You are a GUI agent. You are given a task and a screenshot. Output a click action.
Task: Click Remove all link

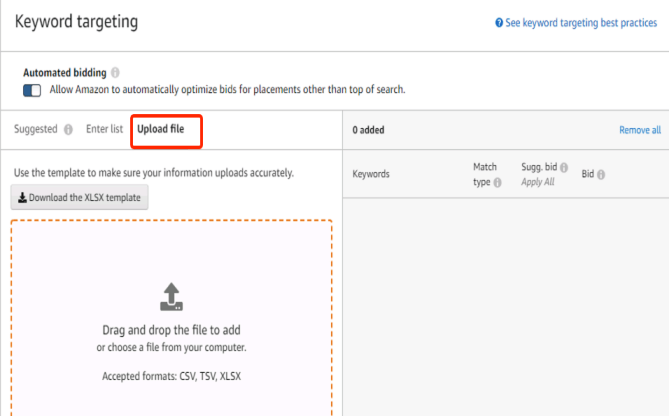pos(640,130)
